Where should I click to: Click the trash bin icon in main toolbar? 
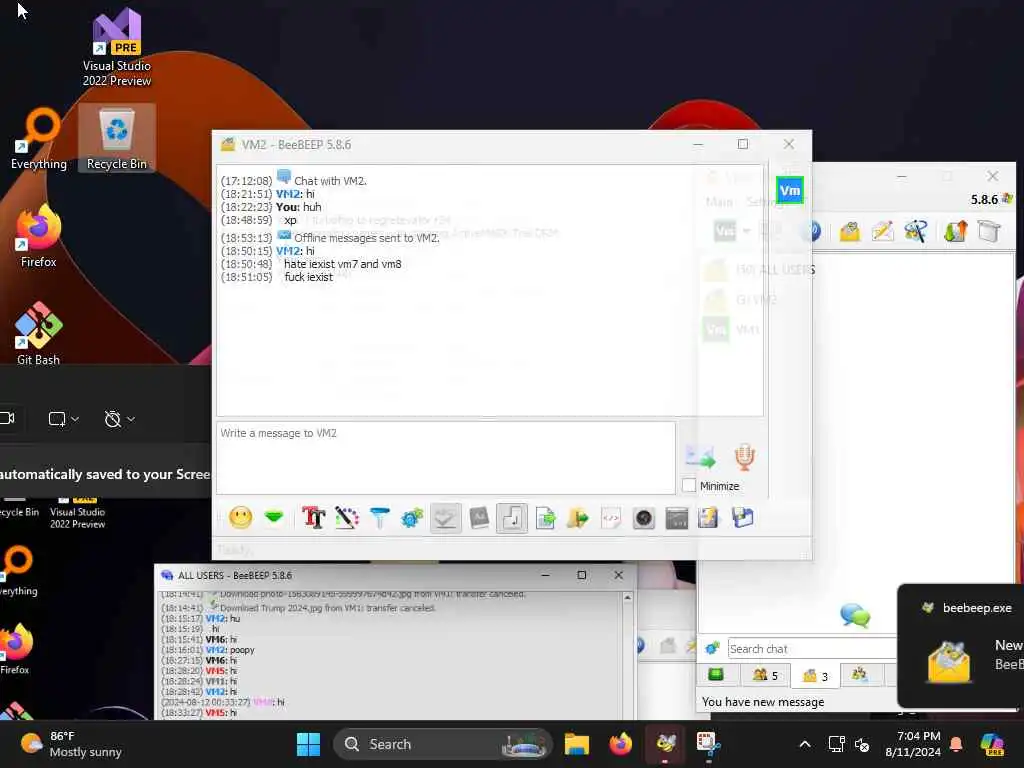(989, 231)
